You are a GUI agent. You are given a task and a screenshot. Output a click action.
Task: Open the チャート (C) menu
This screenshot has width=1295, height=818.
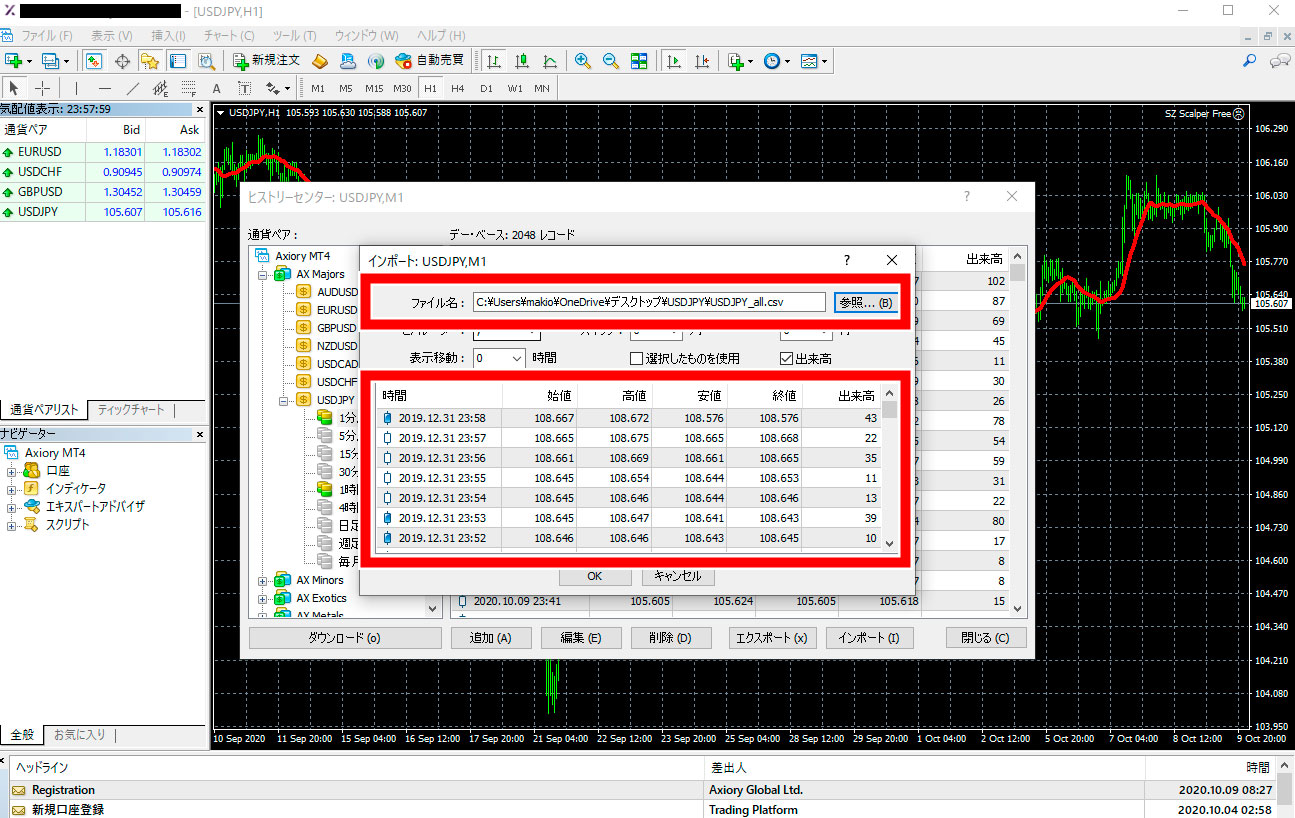pos(229,35)
